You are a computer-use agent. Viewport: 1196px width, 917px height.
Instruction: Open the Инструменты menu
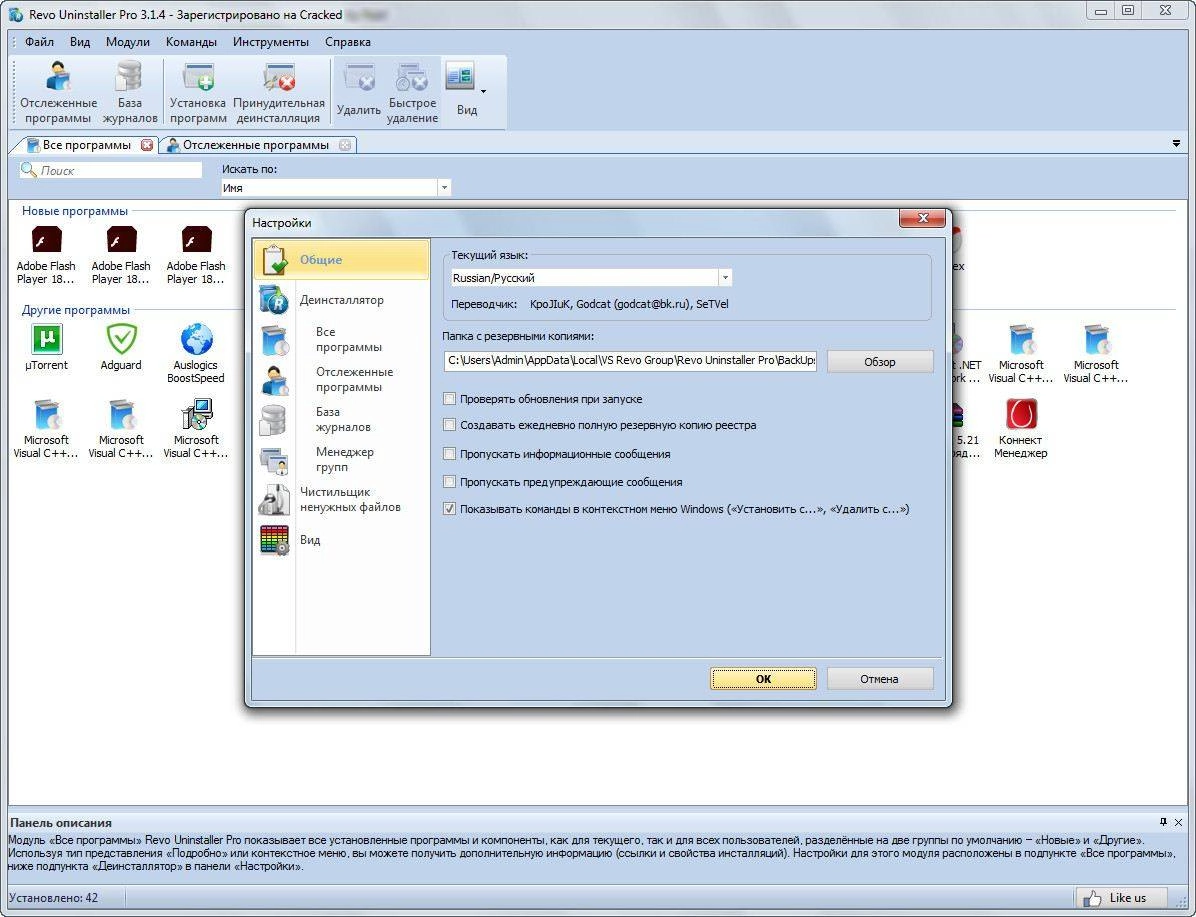(271, 42)
